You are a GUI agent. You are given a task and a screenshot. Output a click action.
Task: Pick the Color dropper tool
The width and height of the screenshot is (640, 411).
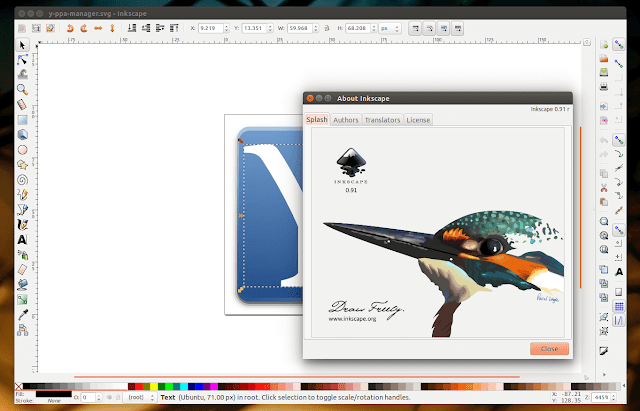pos(22,315)
